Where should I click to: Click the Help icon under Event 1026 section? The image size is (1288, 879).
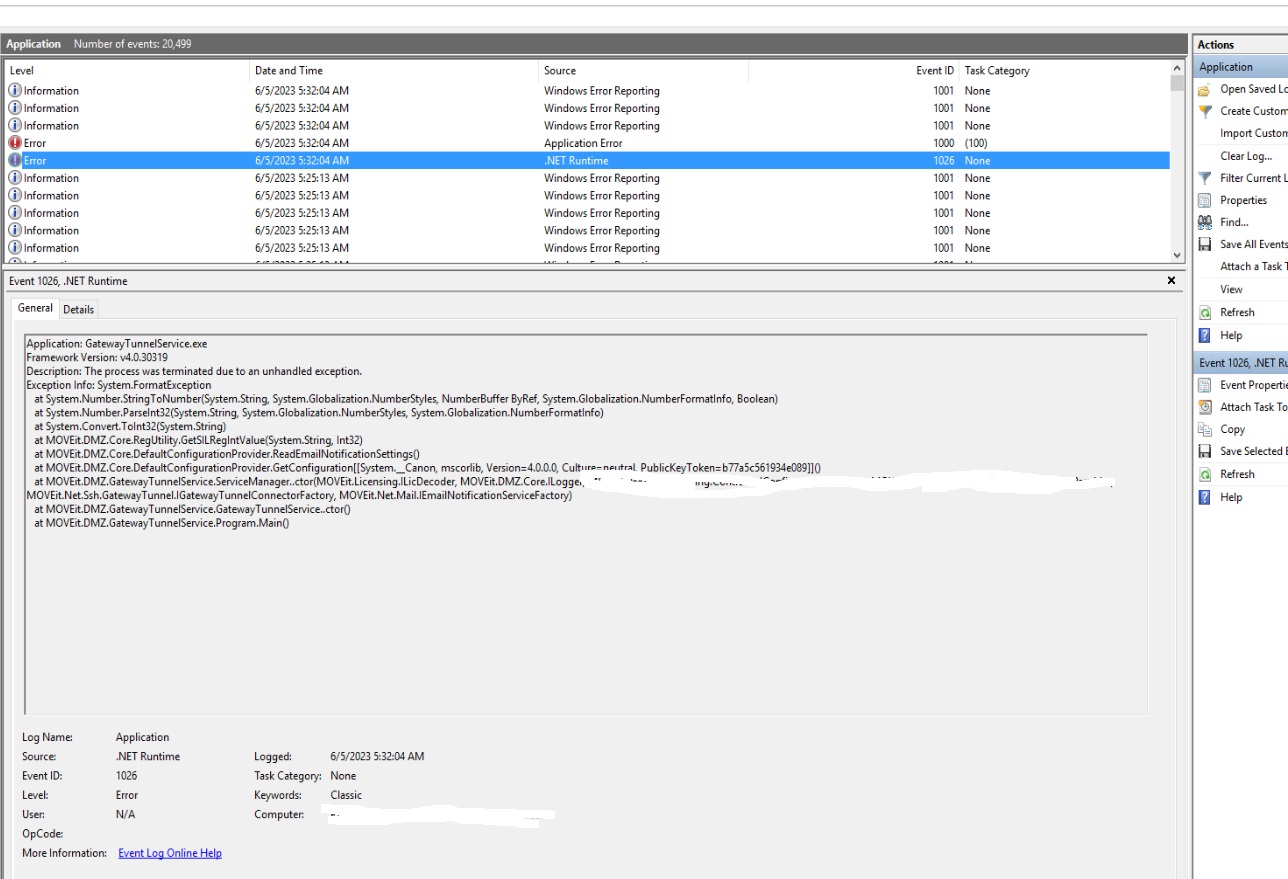tap(1205, 497)
